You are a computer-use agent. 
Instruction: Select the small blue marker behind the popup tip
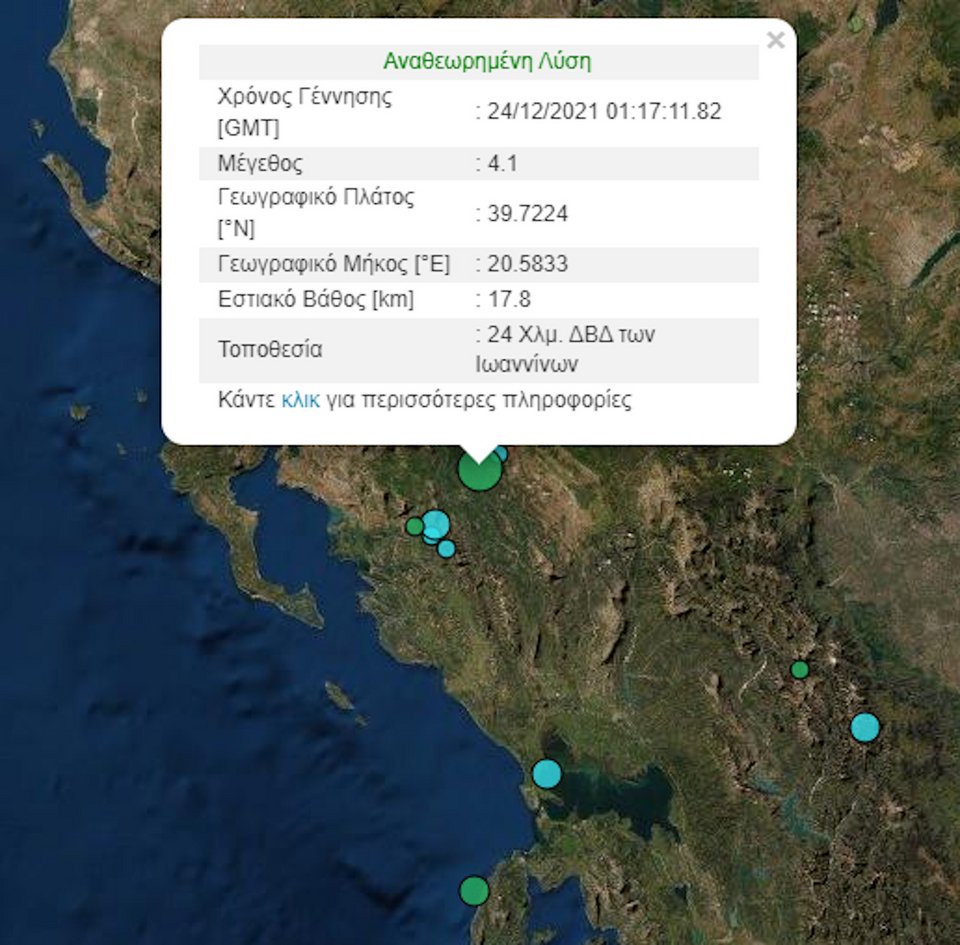tap(501, 454)
